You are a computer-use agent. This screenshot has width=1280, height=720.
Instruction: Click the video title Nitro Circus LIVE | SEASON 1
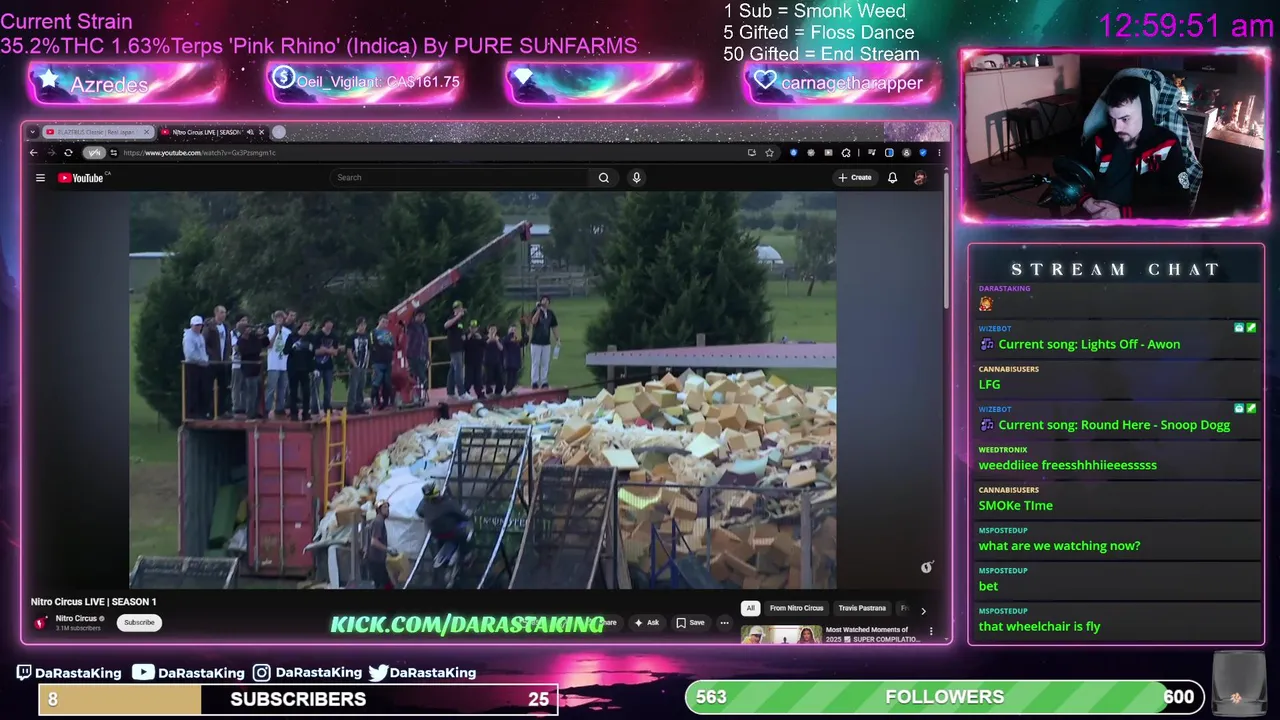(93, 602)
